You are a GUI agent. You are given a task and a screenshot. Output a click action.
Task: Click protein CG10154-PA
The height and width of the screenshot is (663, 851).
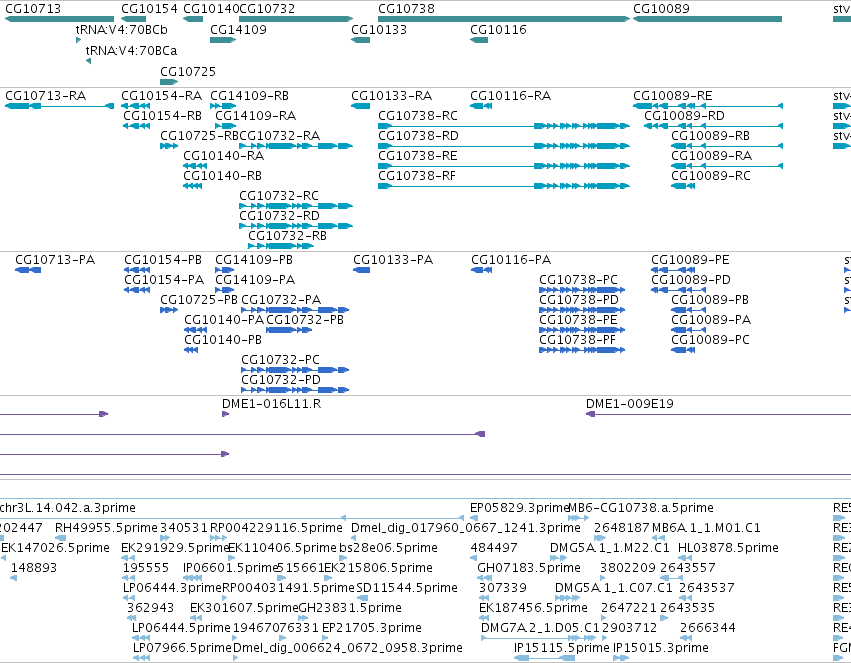[164, 280]
